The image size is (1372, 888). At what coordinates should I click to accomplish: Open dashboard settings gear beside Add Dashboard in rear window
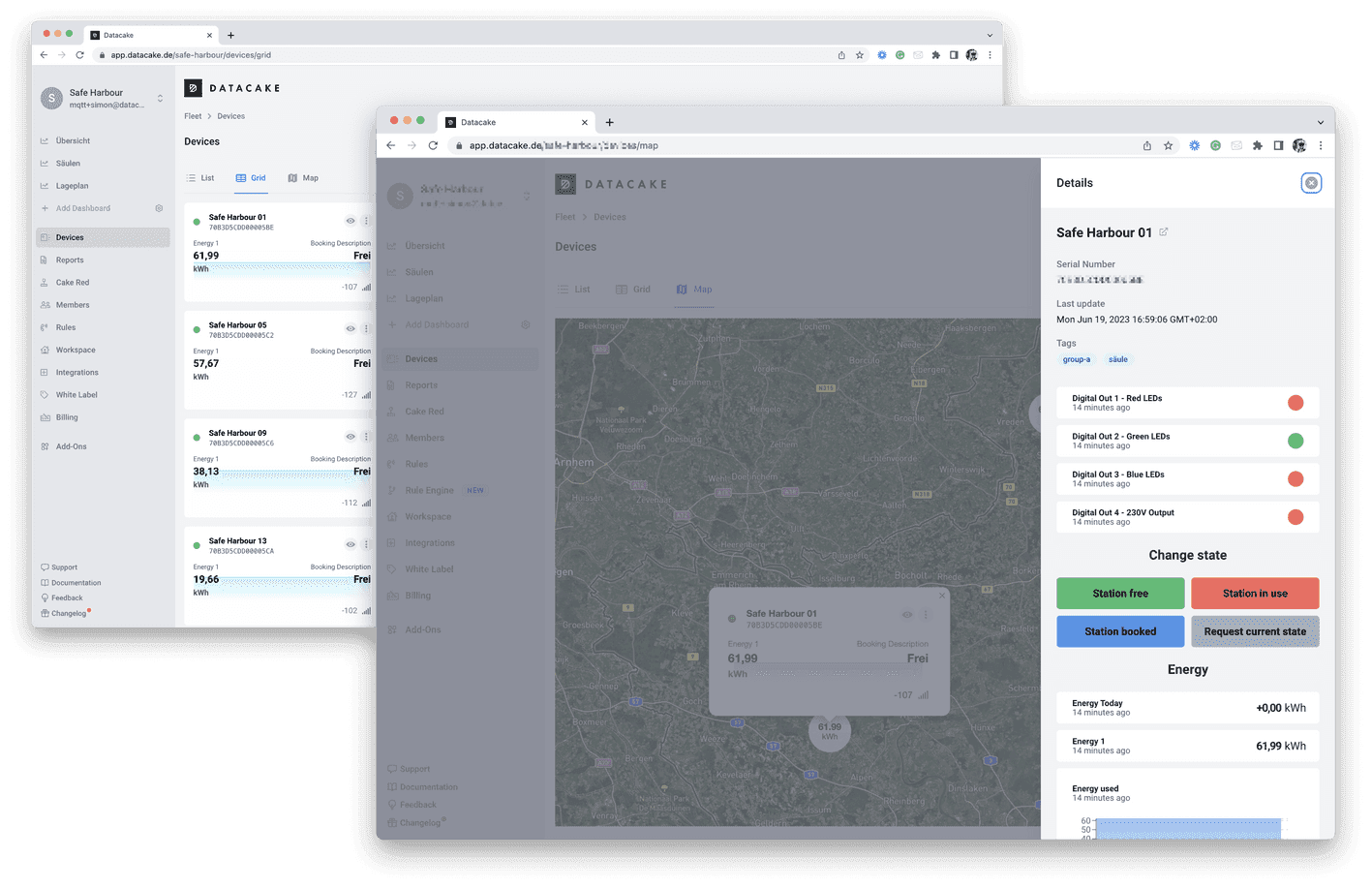coord(159,208)
